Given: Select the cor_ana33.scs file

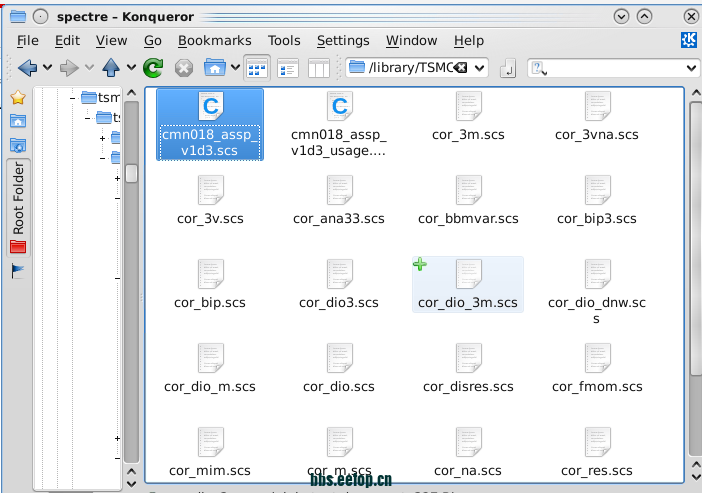Looking at the screenshot, I should pyautogui.click(x=339, y=201).
